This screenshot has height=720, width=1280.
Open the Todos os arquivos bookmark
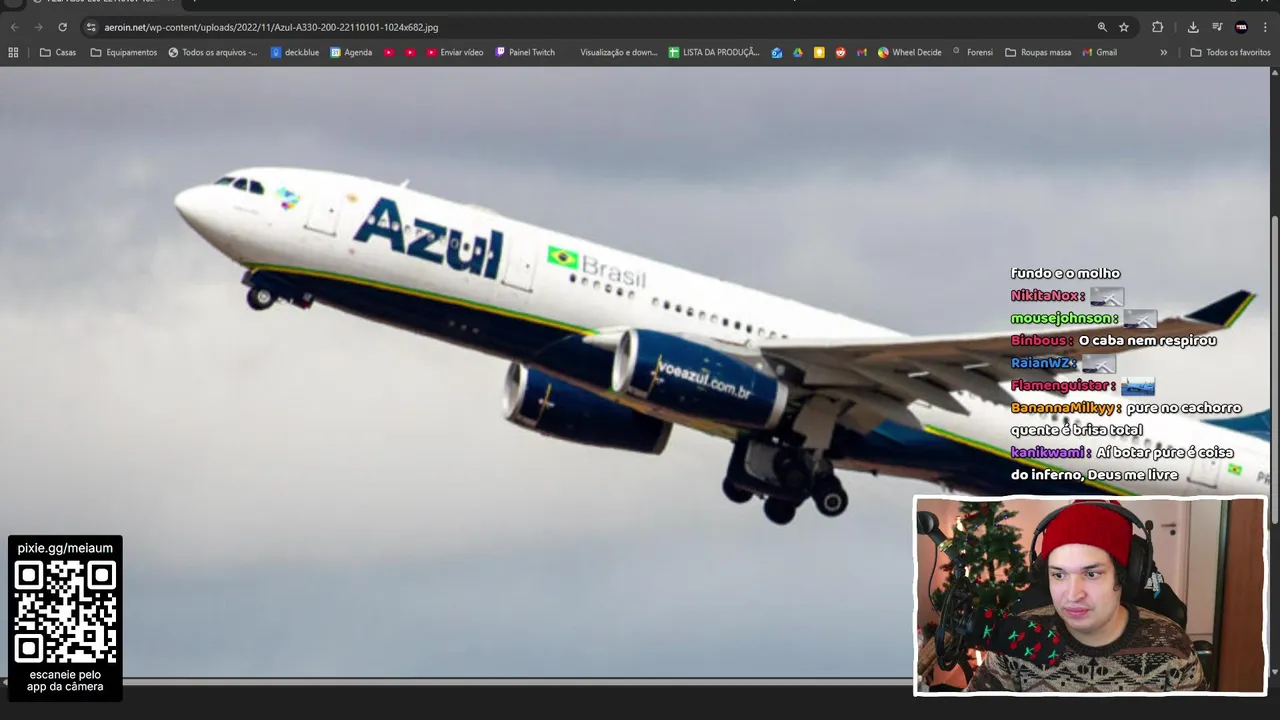[213, 52]
